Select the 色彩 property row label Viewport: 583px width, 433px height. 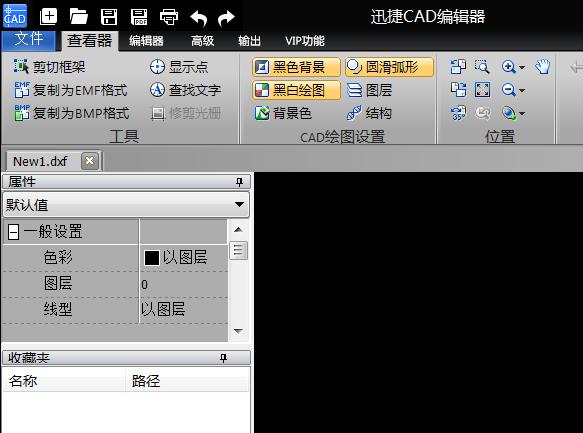tap(58, 257)
